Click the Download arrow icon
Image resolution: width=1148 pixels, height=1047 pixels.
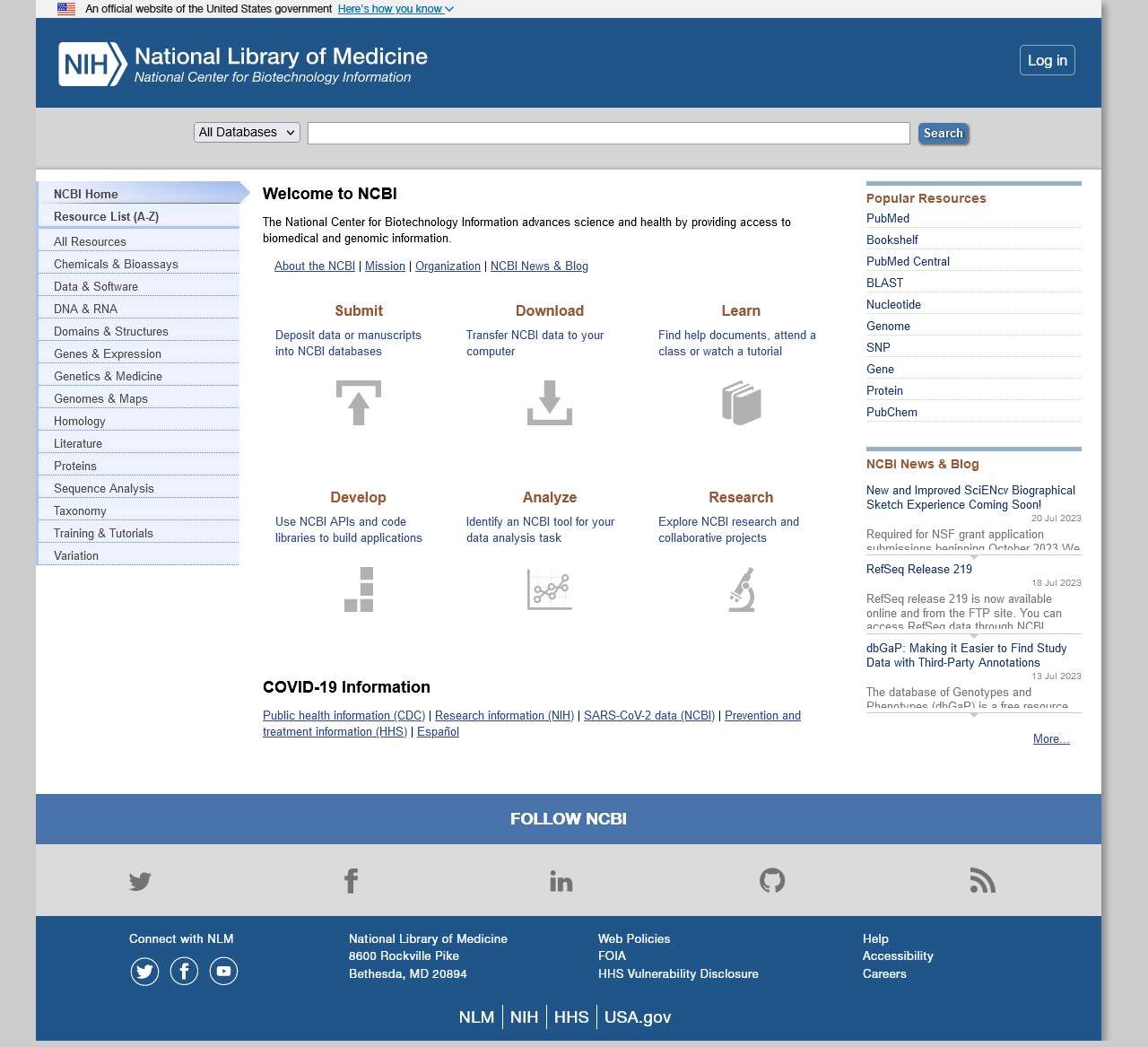pyautogui.click(x=550, y=402)
